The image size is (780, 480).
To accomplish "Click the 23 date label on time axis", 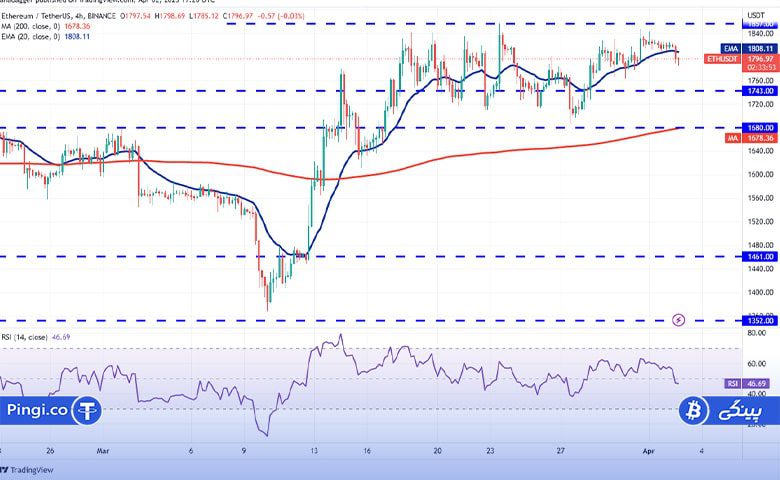I will (490, 451).
